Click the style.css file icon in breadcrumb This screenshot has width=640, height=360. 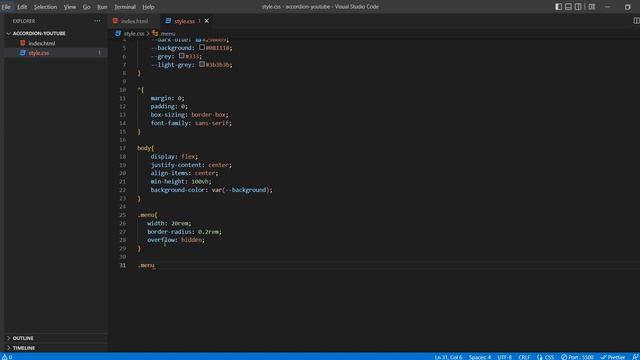[118, 33]
